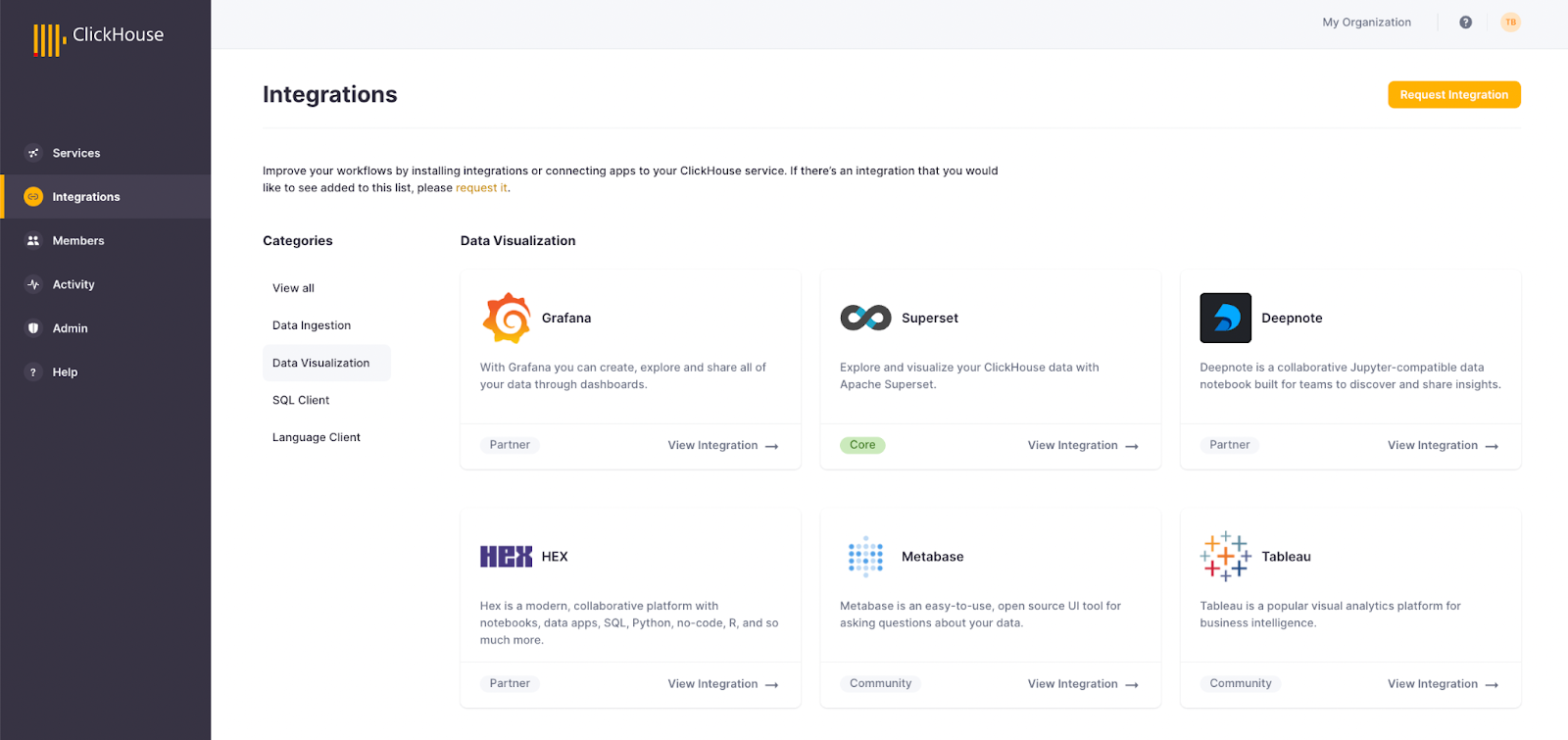The height and width of the screenshot is (740, 1568).
Task: Click the Grafana logo icon
Action: (507, 318)
